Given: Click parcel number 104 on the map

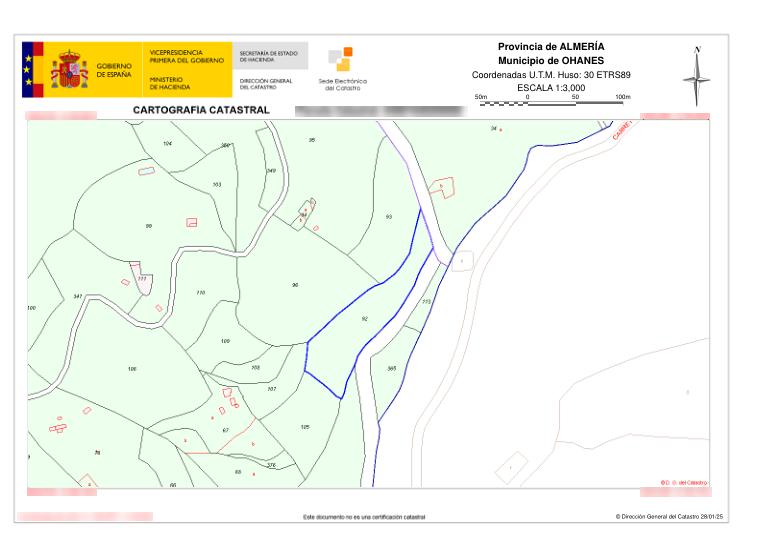Looking at the screenshot, I should tap(168, 143).
